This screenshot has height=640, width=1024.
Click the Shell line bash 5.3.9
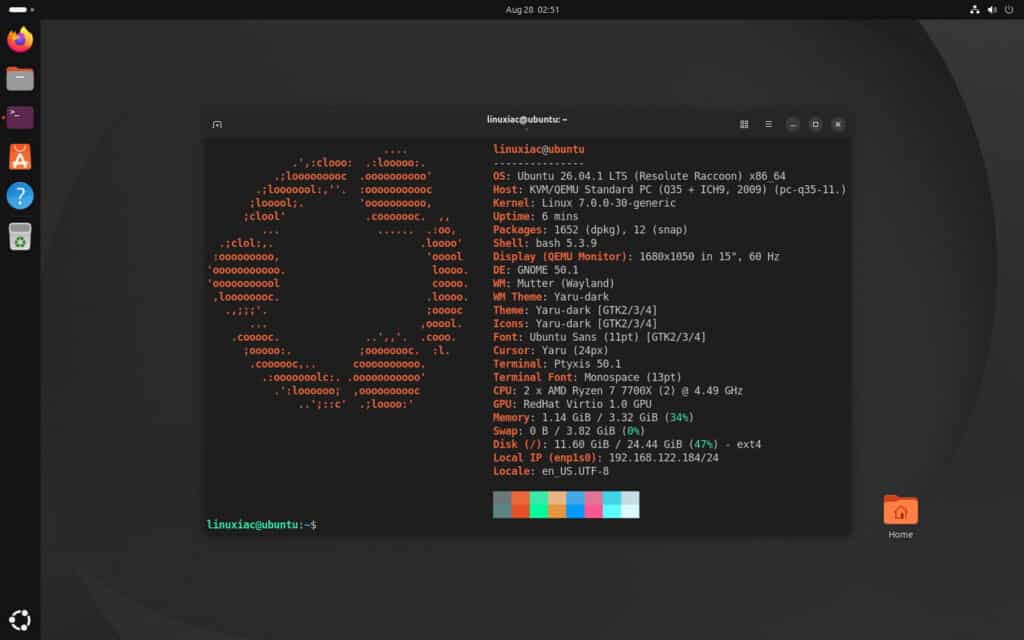click(545, 243)
